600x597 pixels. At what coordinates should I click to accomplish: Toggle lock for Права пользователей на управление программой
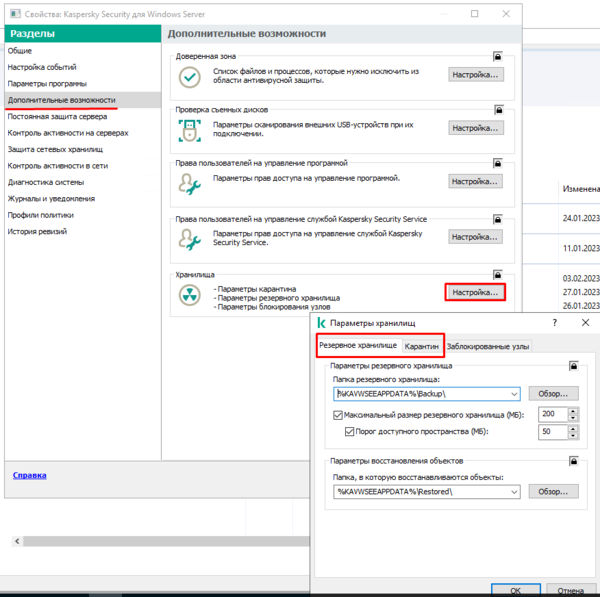point(497,163)
